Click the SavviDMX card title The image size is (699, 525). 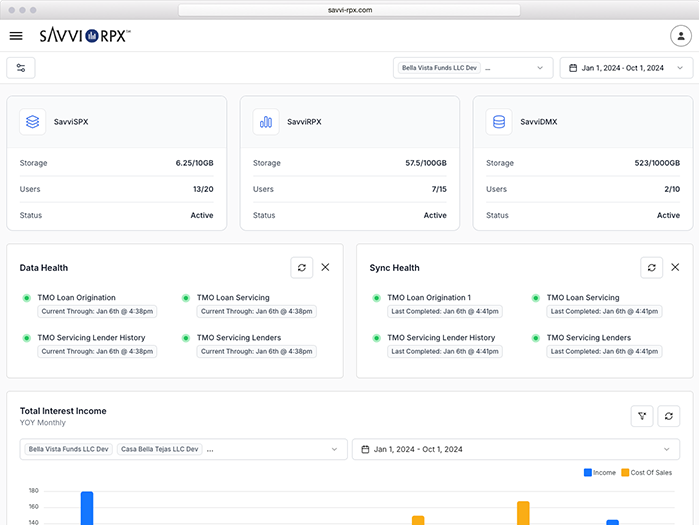(x=539, y=122)
